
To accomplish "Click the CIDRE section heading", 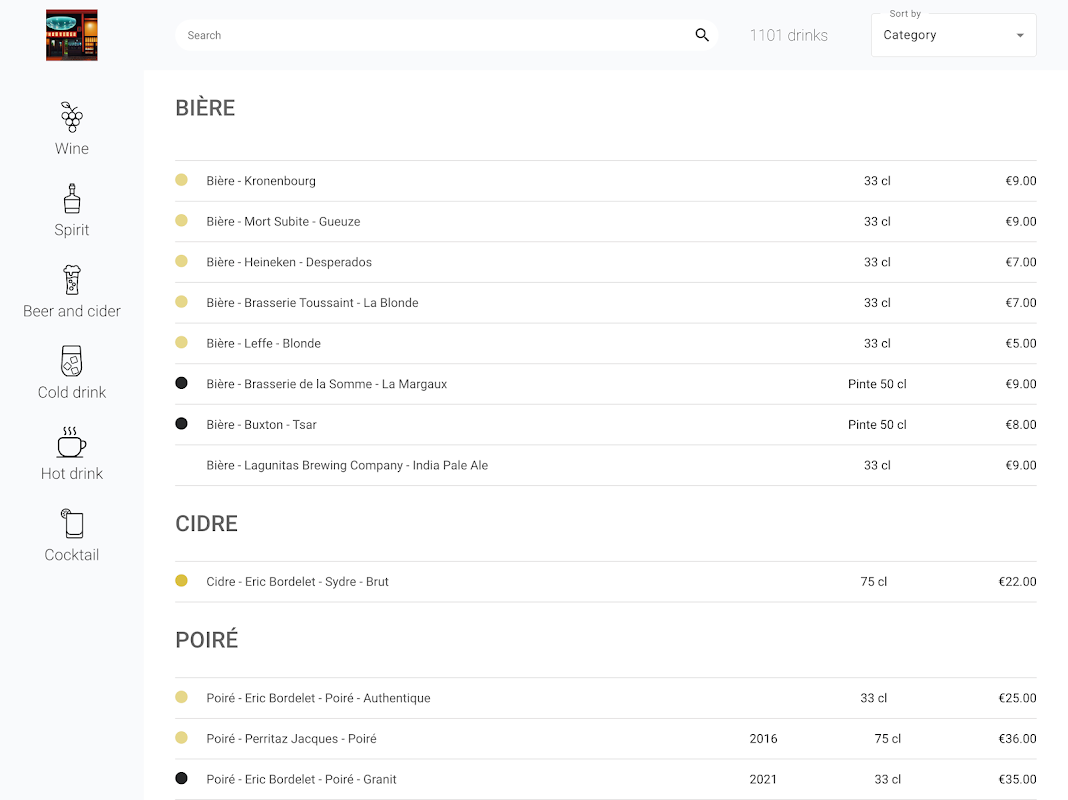I will click(x=206, y=524).
